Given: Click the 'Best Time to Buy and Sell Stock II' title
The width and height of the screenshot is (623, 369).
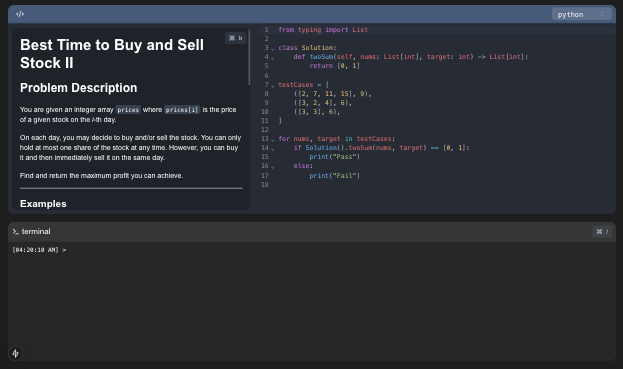Looking at the screenshot, I should coord(112,54).
